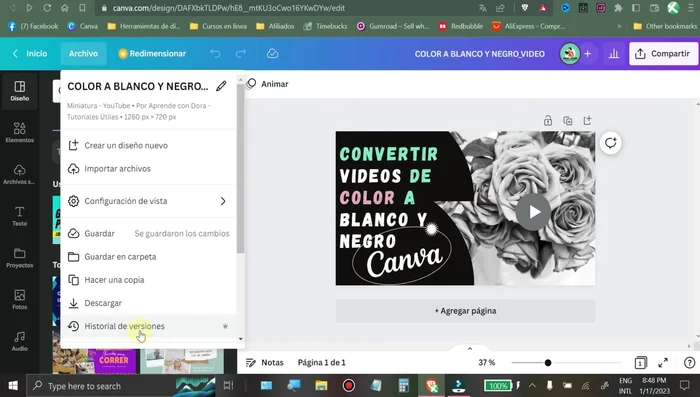Go back to Inicio
The image size is (700, 397).
[30, 54]
